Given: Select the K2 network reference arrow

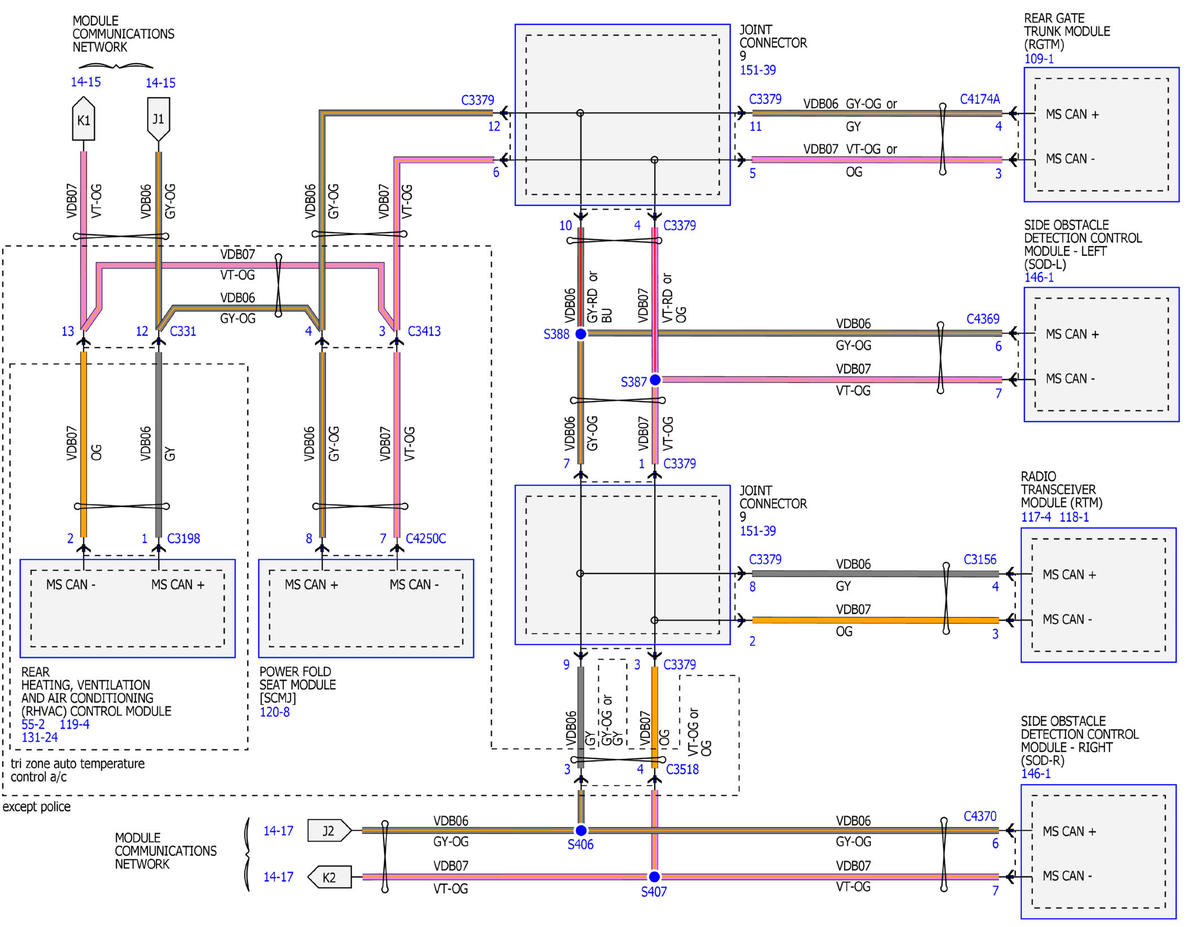Looking at the screenshot, I should coord(329,878).
